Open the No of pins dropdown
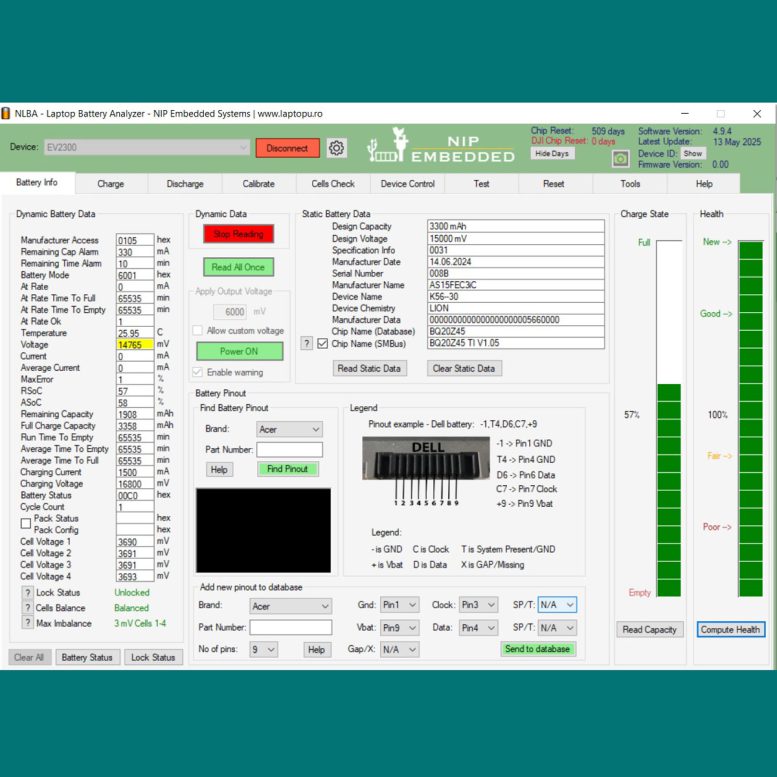The height and width of the screenshot is (777, 777). (263, 649)
